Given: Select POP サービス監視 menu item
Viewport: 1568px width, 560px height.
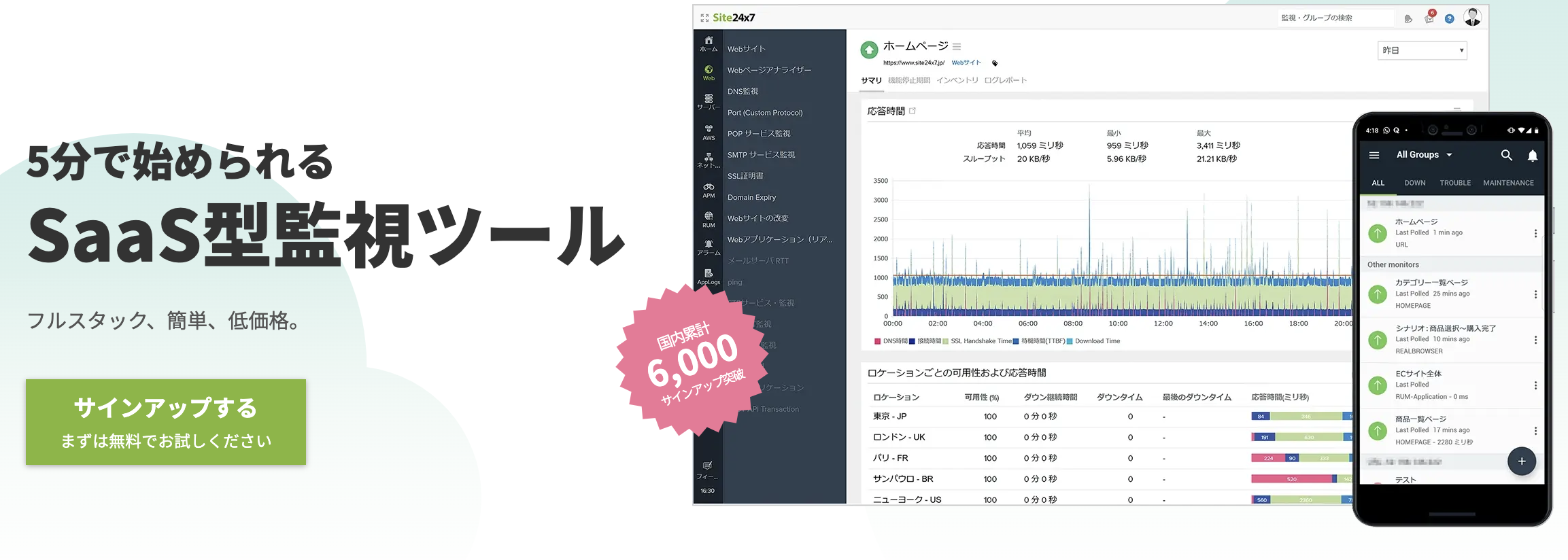Looking at the screenshot, I should (x=759, y=133).
